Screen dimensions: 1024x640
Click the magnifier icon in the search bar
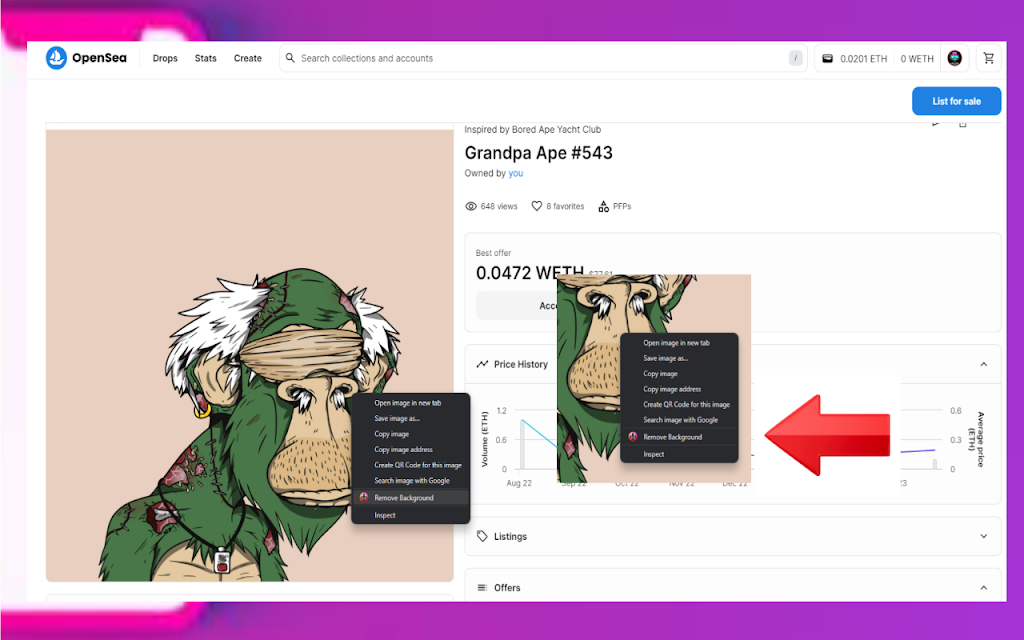click(290, 58)
